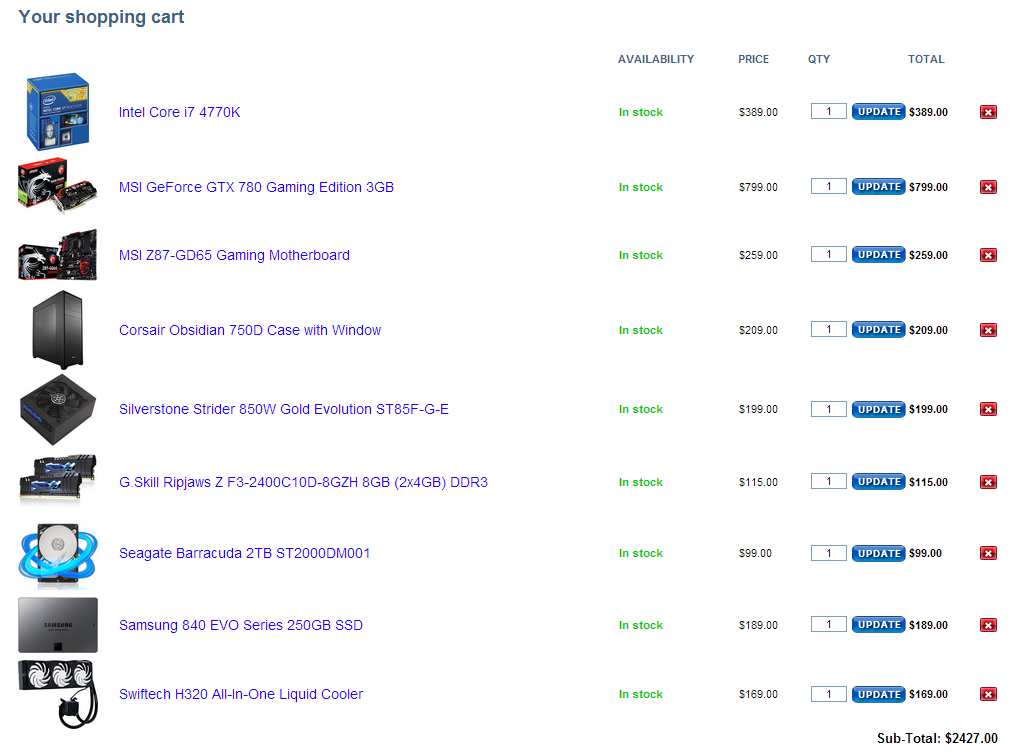Click the $115.00 bold total for G.Skill Ripjaws
1011x753 pixels.
928,482
